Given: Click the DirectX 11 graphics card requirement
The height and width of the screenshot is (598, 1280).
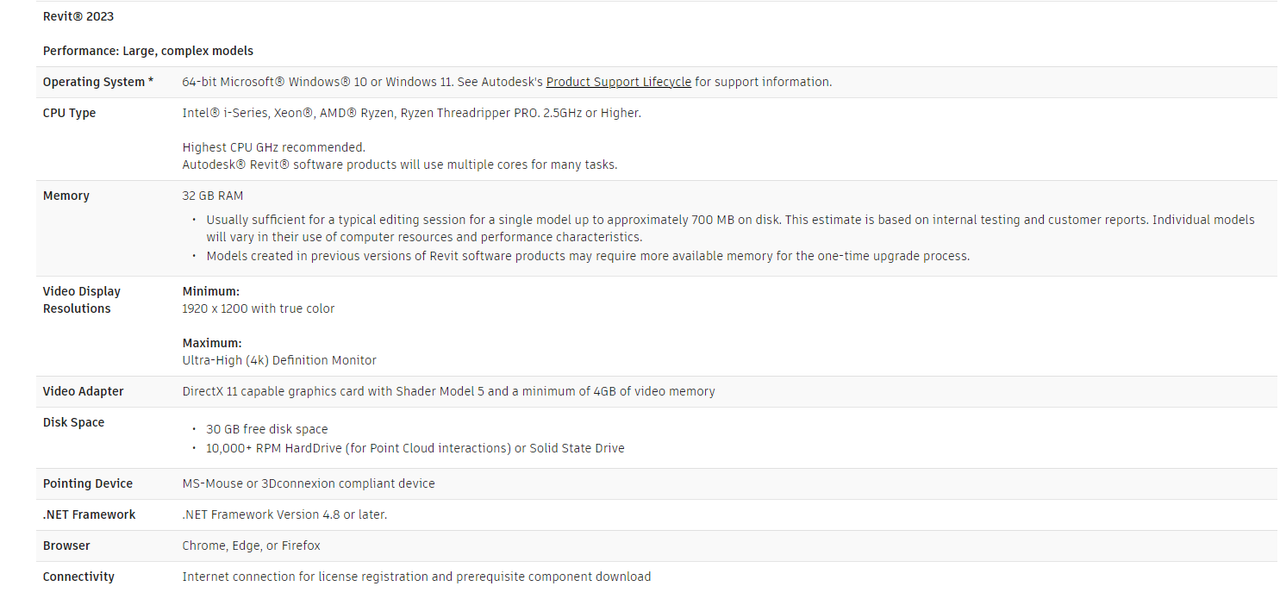Looking at the screenshot, I should (448, 391).
